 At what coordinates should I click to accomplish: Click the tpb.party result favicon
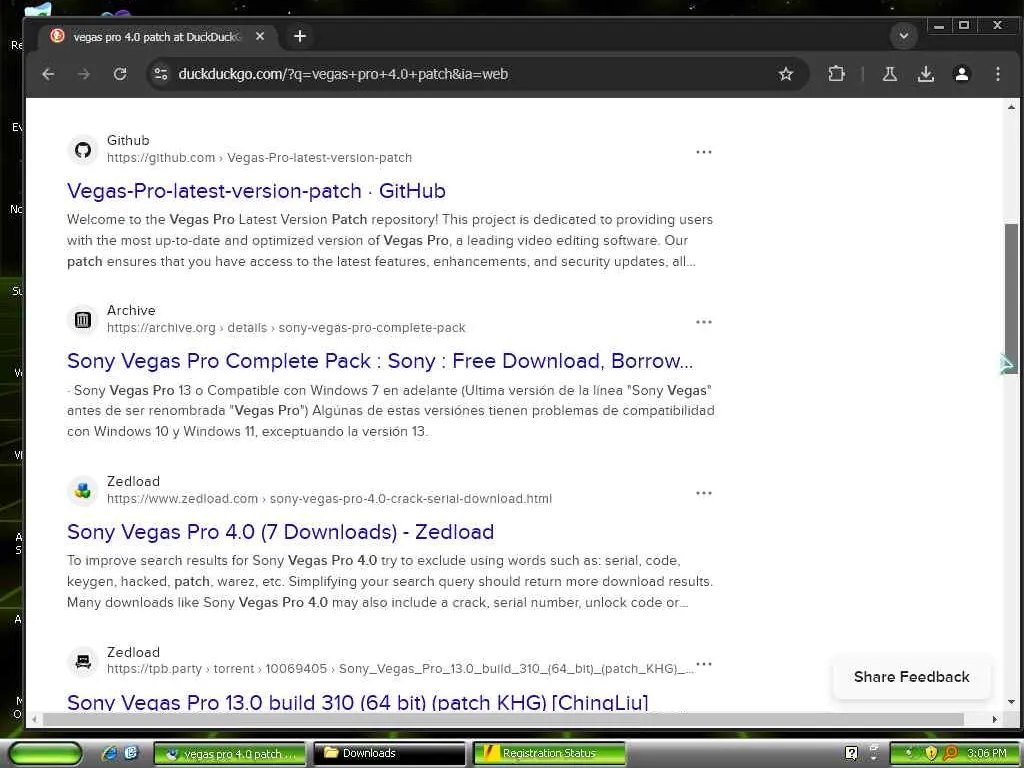[82, 661]
